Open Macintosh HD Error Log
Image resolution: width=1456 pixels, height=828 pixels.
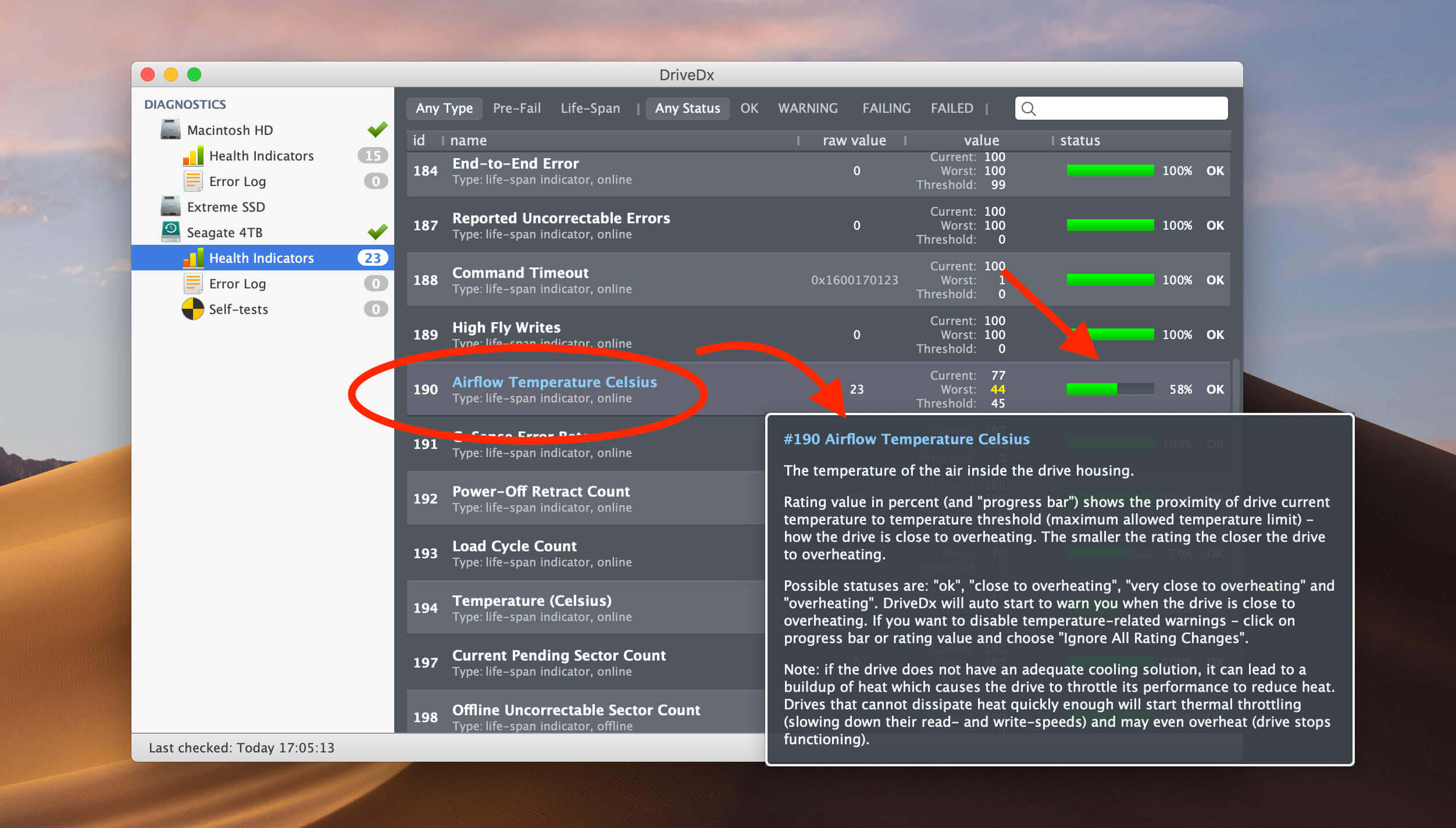(x=237, y=181)
